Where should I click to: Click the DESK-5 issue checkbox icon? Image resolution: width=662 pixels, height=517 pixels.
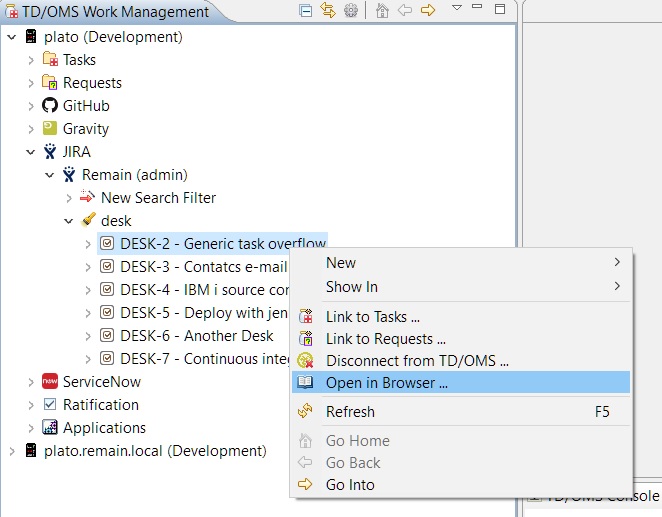[107, 313]
